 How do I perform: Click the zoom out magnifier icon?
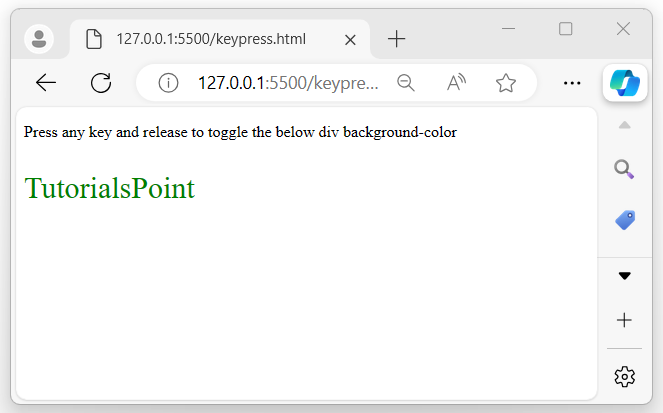click(x=406, y=82)
